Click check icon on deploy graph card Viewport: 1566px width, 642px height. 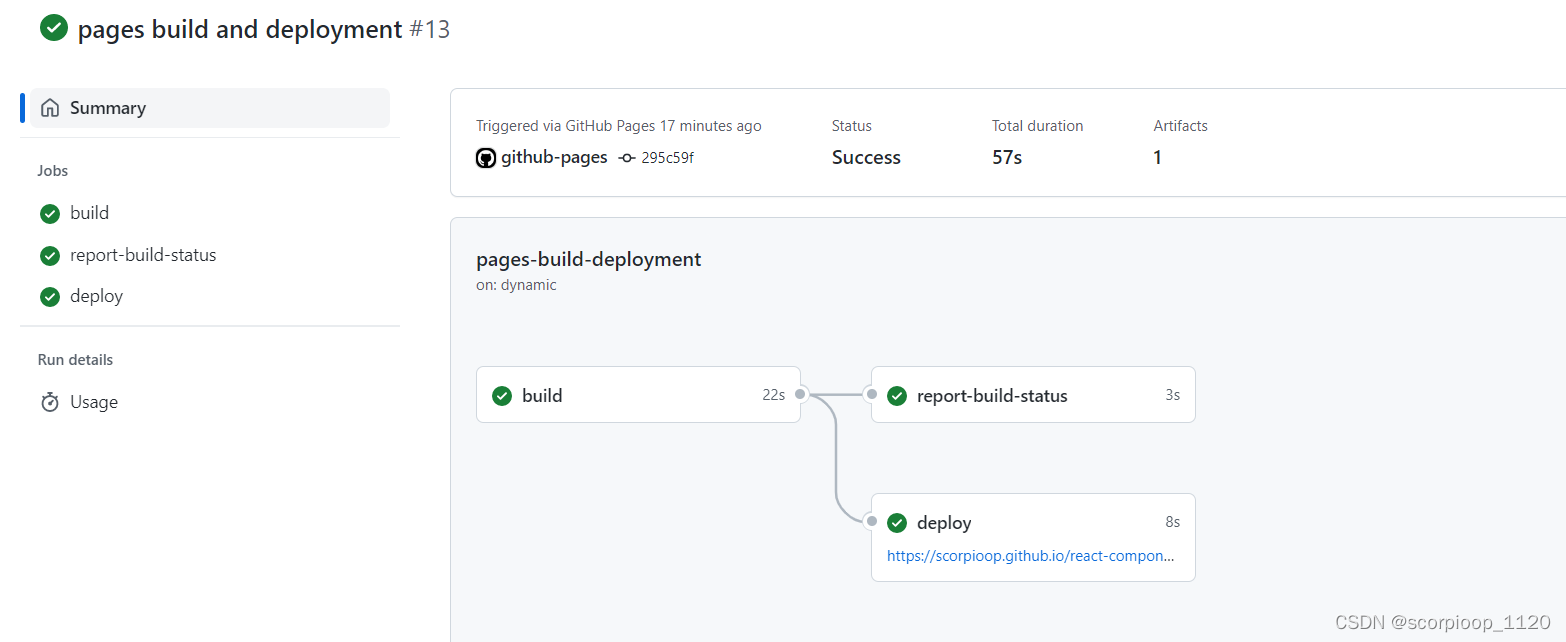tap(897, 523)
